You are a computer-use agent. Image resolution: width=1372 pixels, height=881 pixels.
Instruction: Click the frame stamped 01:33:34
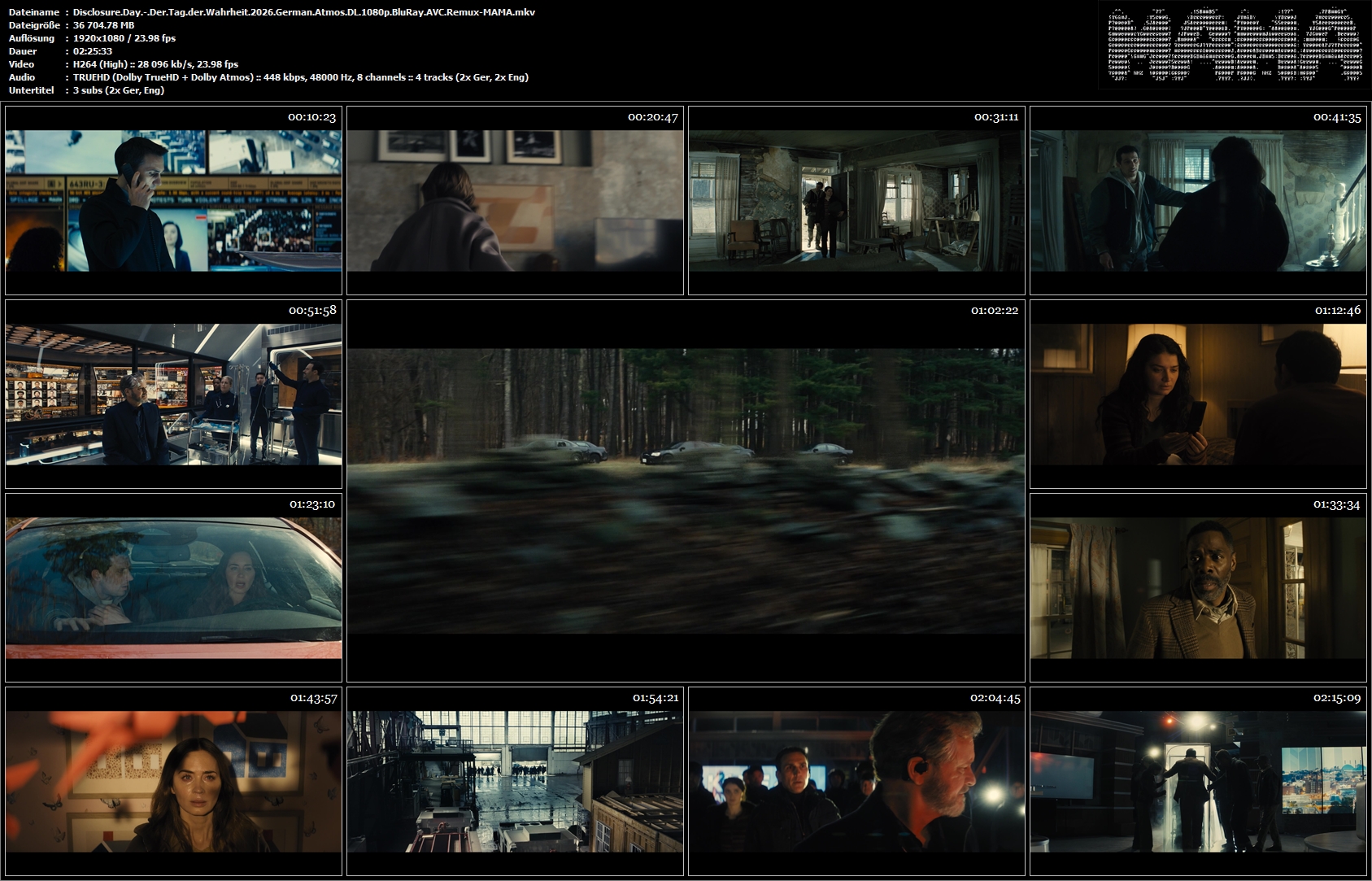pos(1198,587)
